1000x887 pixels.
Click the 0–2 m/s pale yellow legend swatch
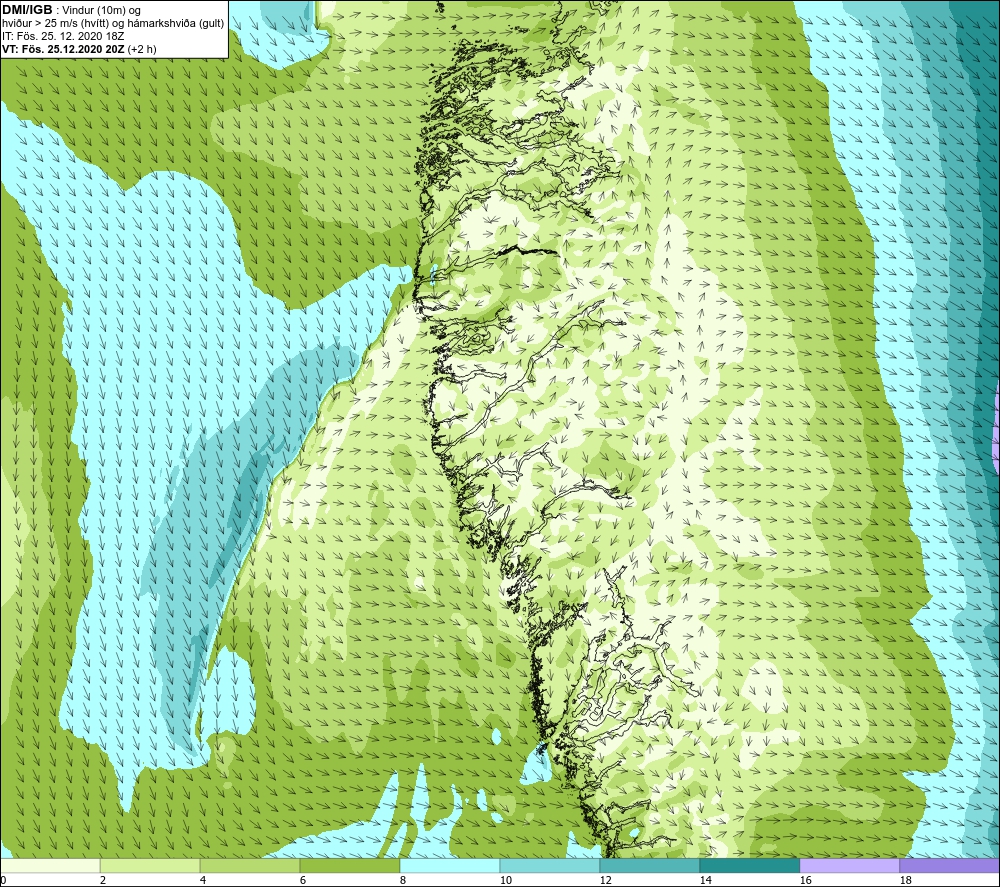[x=50, y=865]
